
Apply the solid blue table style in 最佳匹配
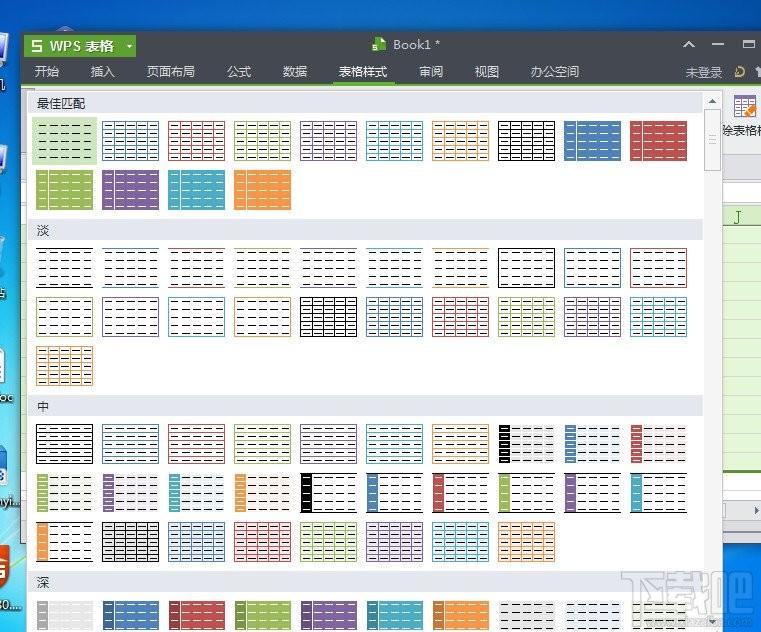coord(593,141)
